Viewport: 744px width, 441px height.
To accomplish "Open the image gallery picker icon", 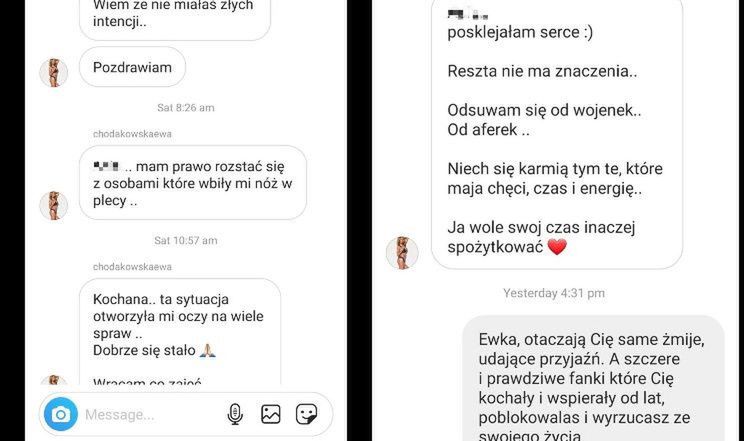I will point(271,414).
